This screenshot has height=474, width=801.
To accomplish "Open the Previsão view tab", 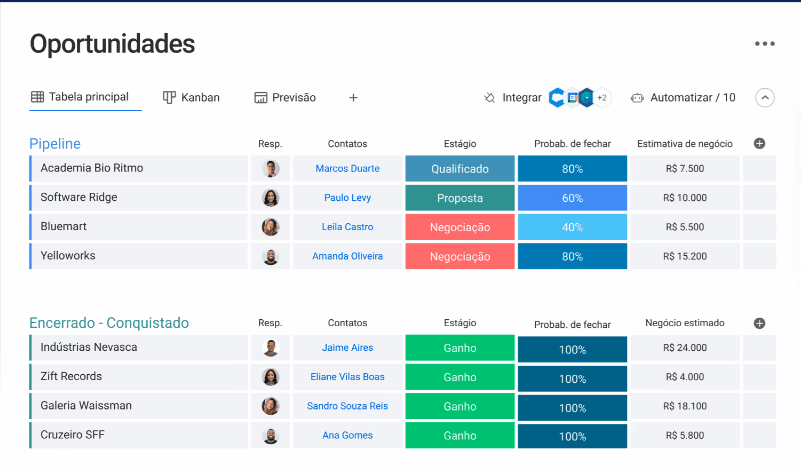I will tap(285, 98).
